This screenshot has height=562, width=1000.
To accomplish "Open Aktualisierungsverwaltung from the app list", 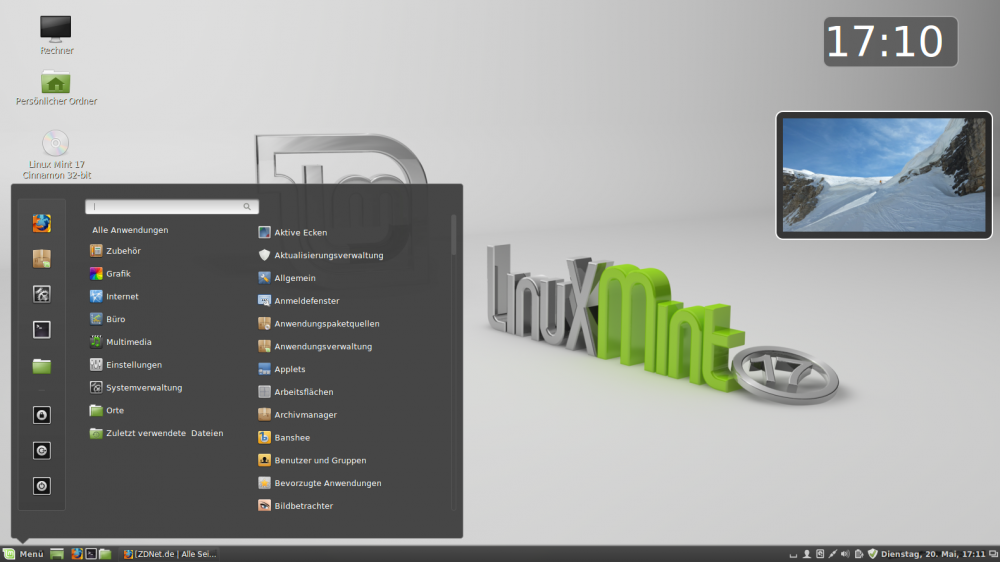I will pos(328,255).
